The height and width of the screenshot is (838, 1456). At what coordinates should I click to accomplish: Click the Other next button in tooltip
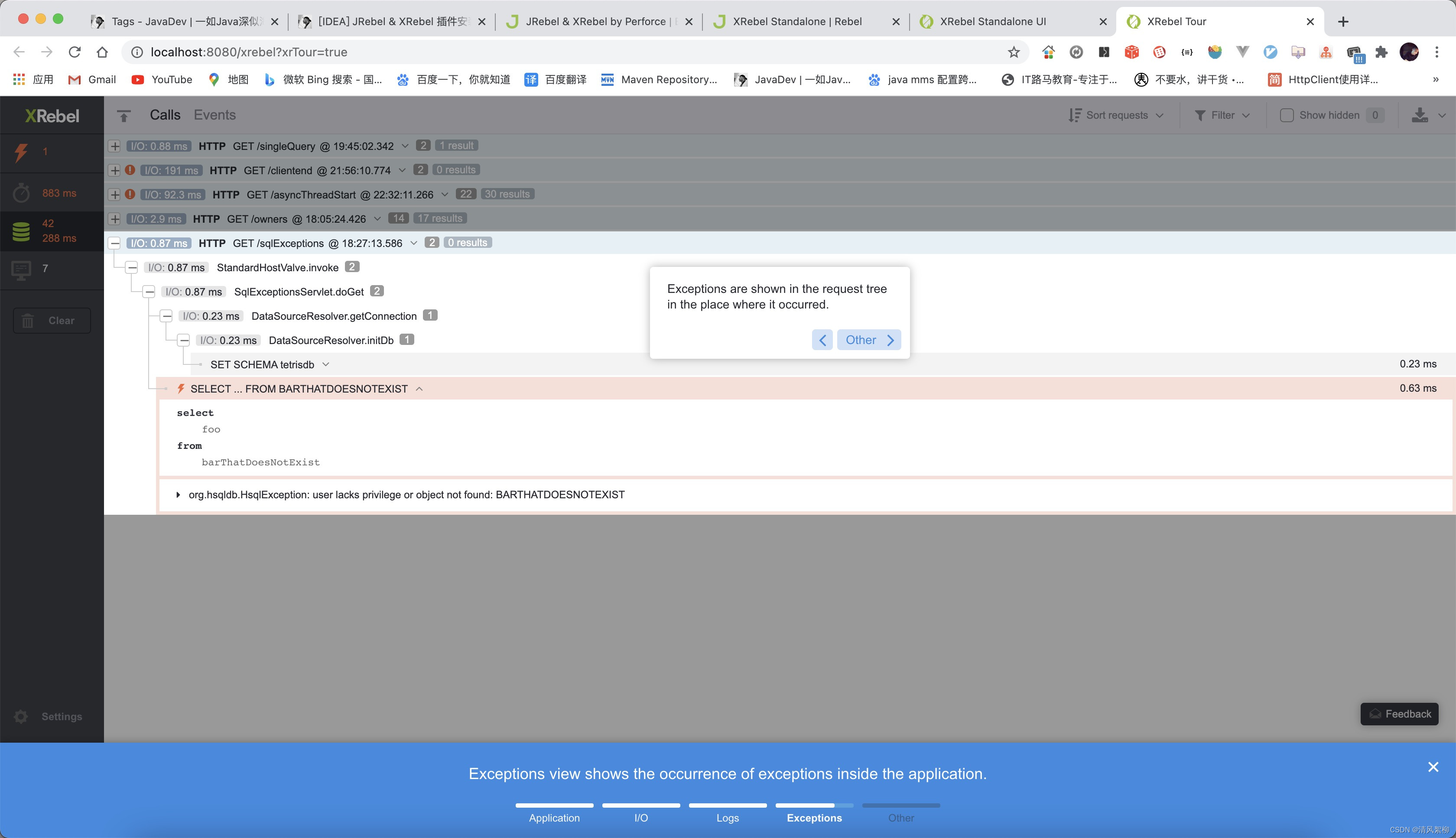click(x=869, y=340)
